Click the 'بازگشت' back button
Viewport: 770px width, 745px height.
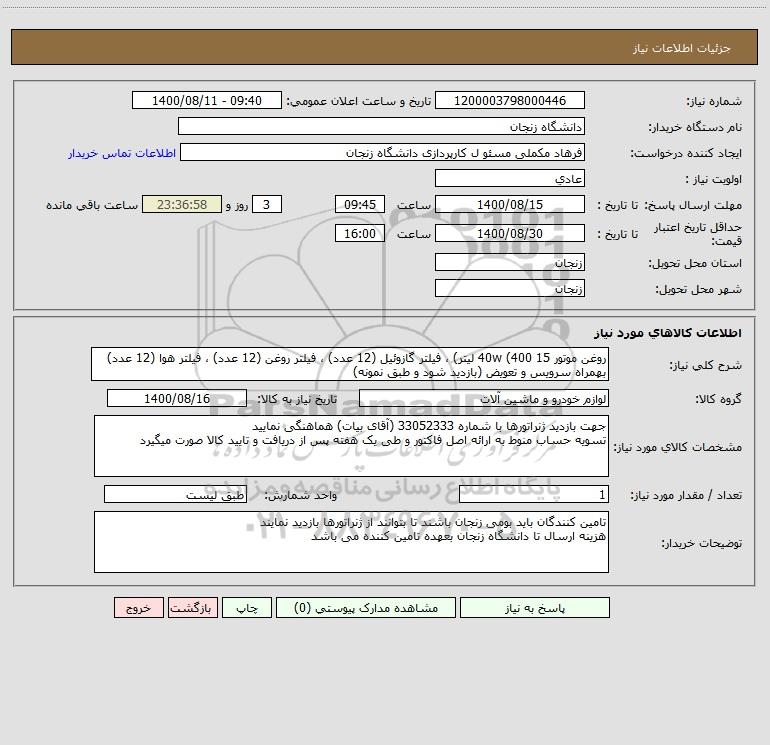(192, 608)
